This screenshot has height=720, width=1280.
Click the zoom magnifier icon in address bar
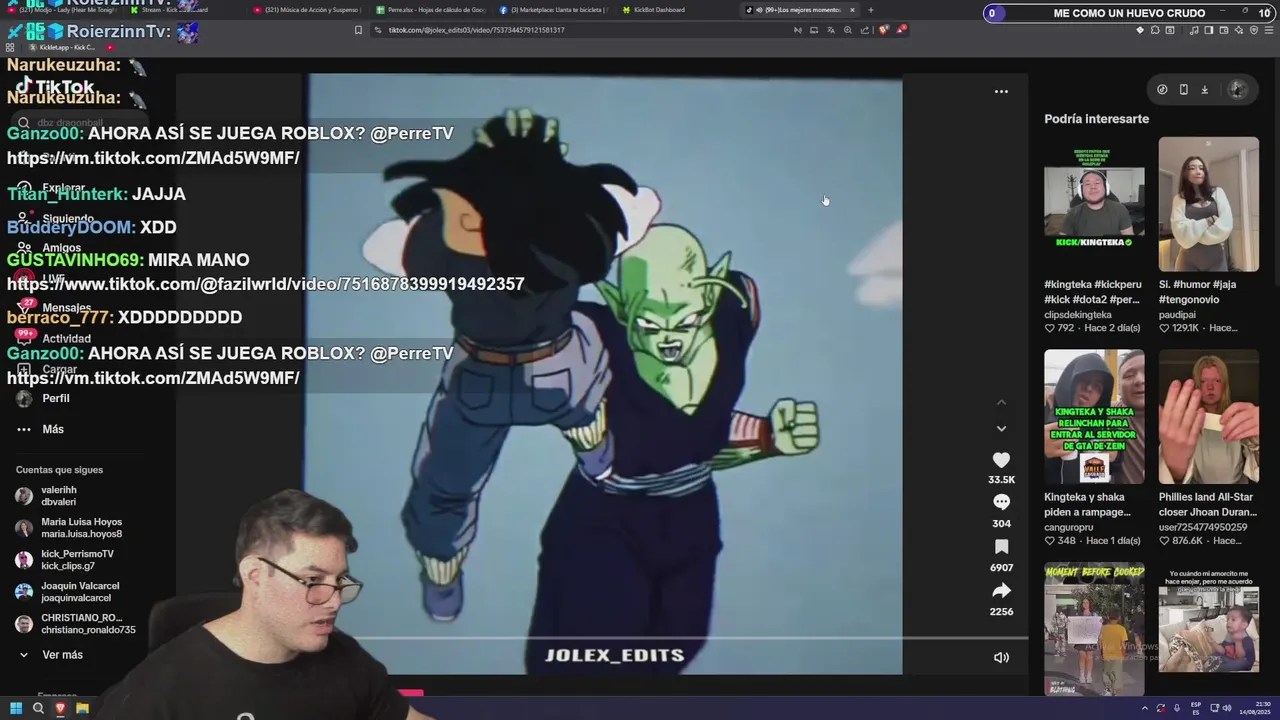(848, 30)
